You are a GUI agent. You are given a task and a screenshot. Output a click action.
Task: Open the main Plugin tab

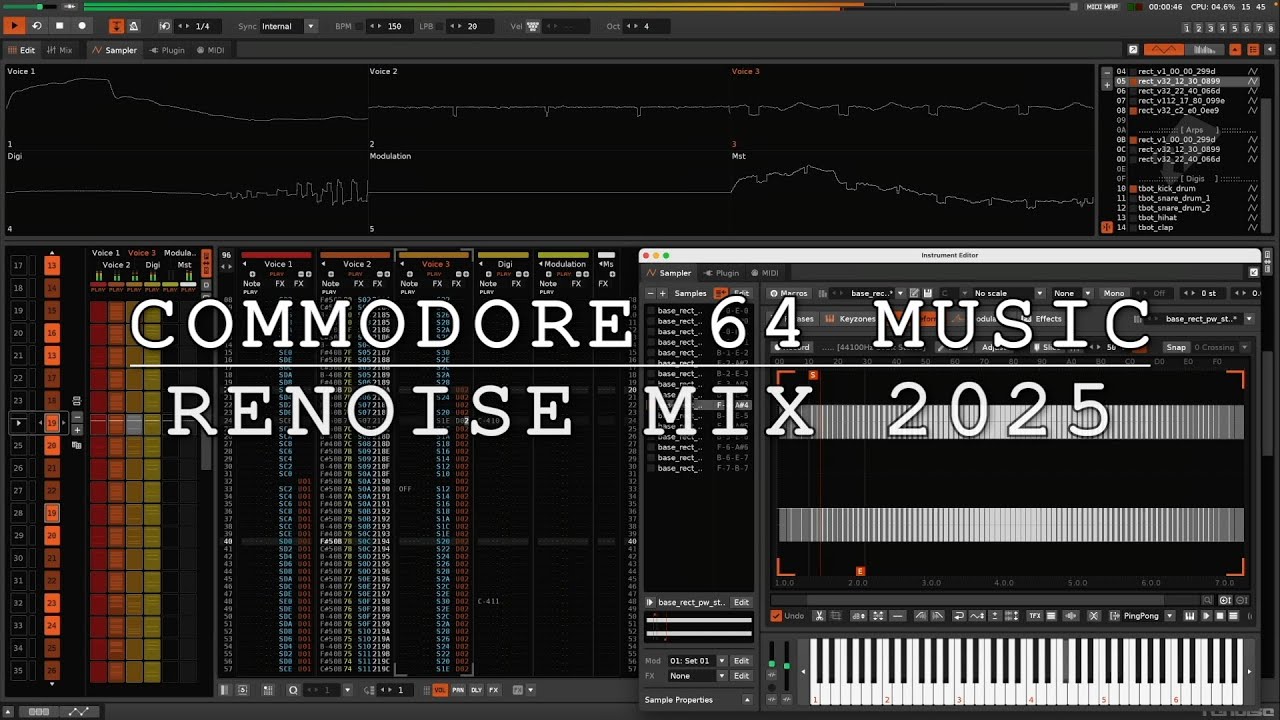coord(167,50)
